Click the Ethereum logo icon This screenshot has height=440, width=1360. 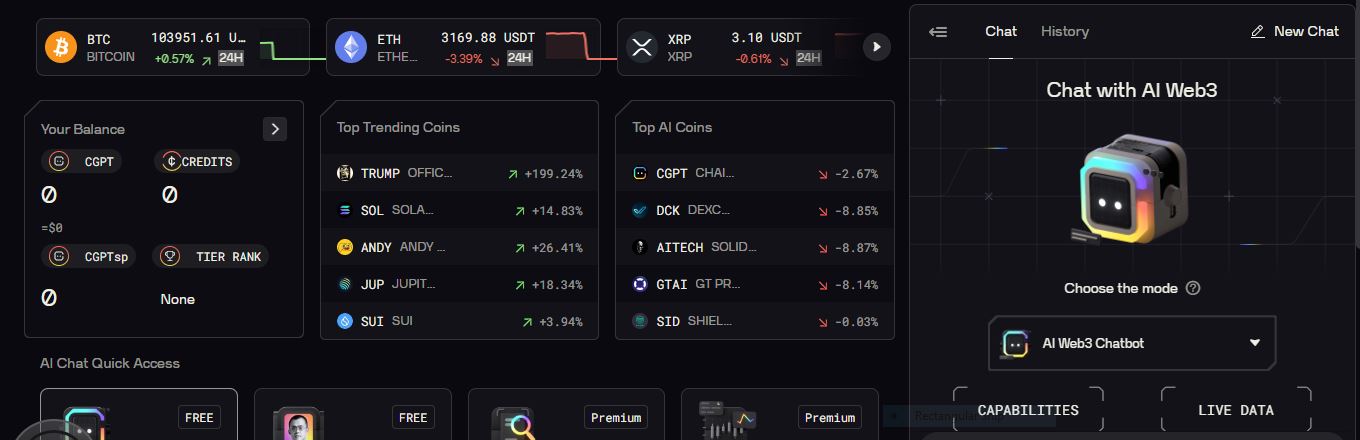pyautogui.click(x=351, y=47)
